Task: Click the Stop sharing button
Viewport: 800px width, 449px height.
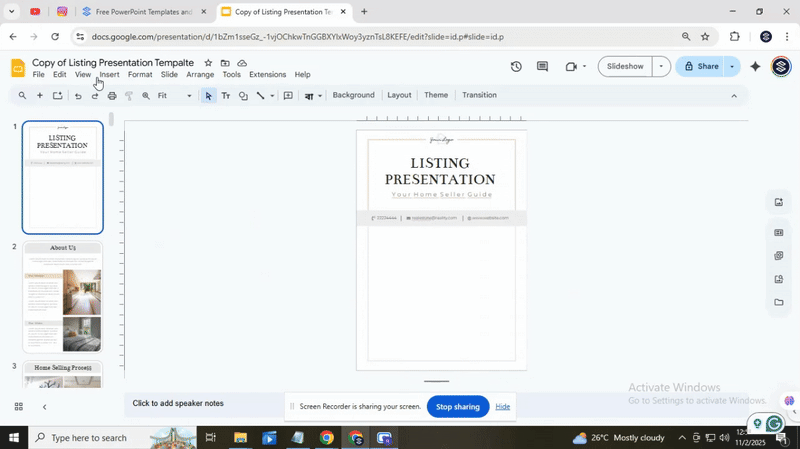Action: (x=458, y=407)
